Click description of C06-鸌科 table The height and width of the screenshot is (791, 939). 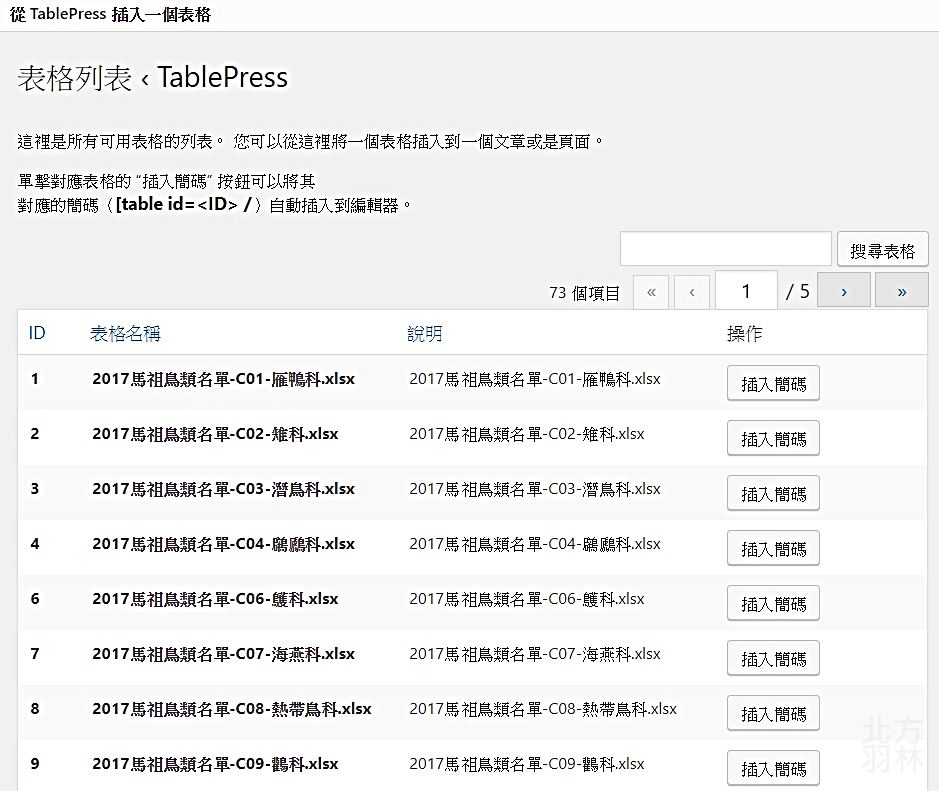tap(527, 599)
